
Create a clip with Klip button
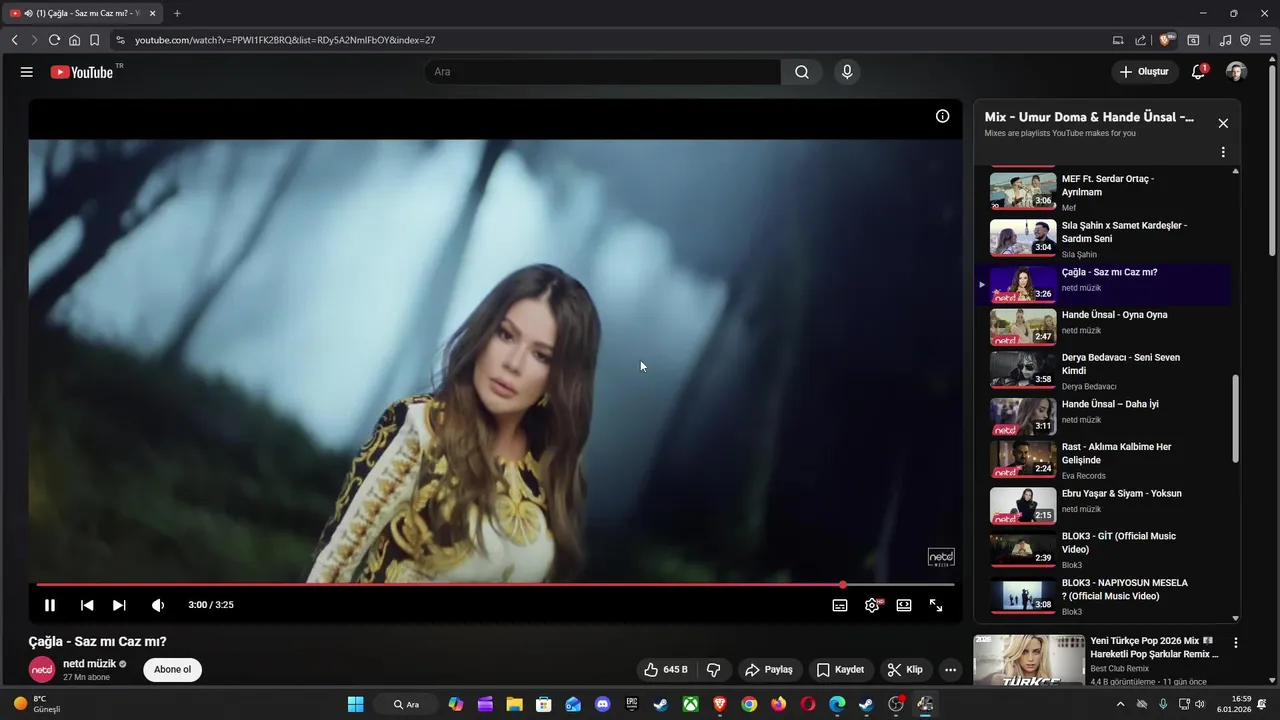click(x=905, y=669)
